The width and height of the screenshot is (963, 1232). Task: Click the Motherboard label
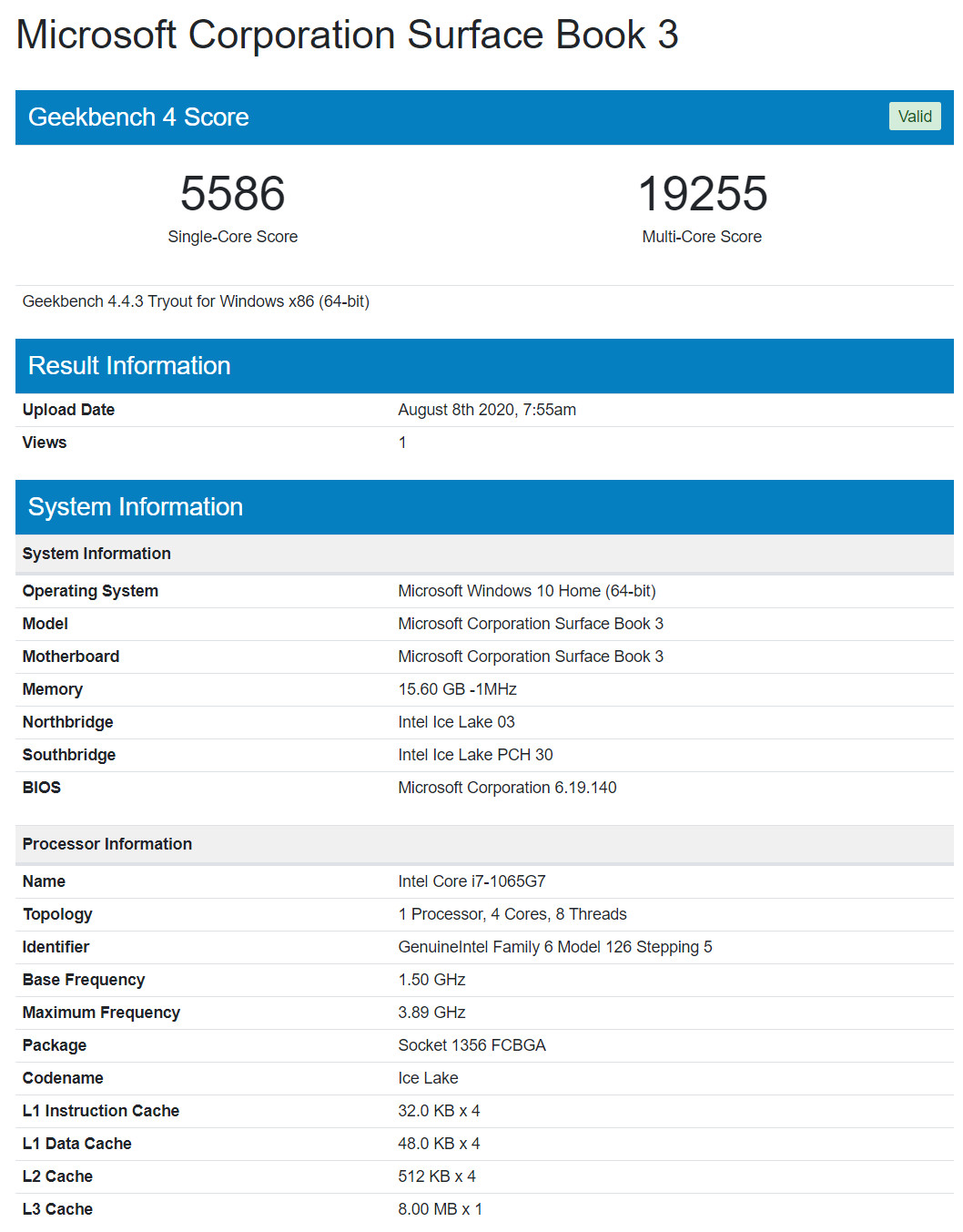coord(71,657)
